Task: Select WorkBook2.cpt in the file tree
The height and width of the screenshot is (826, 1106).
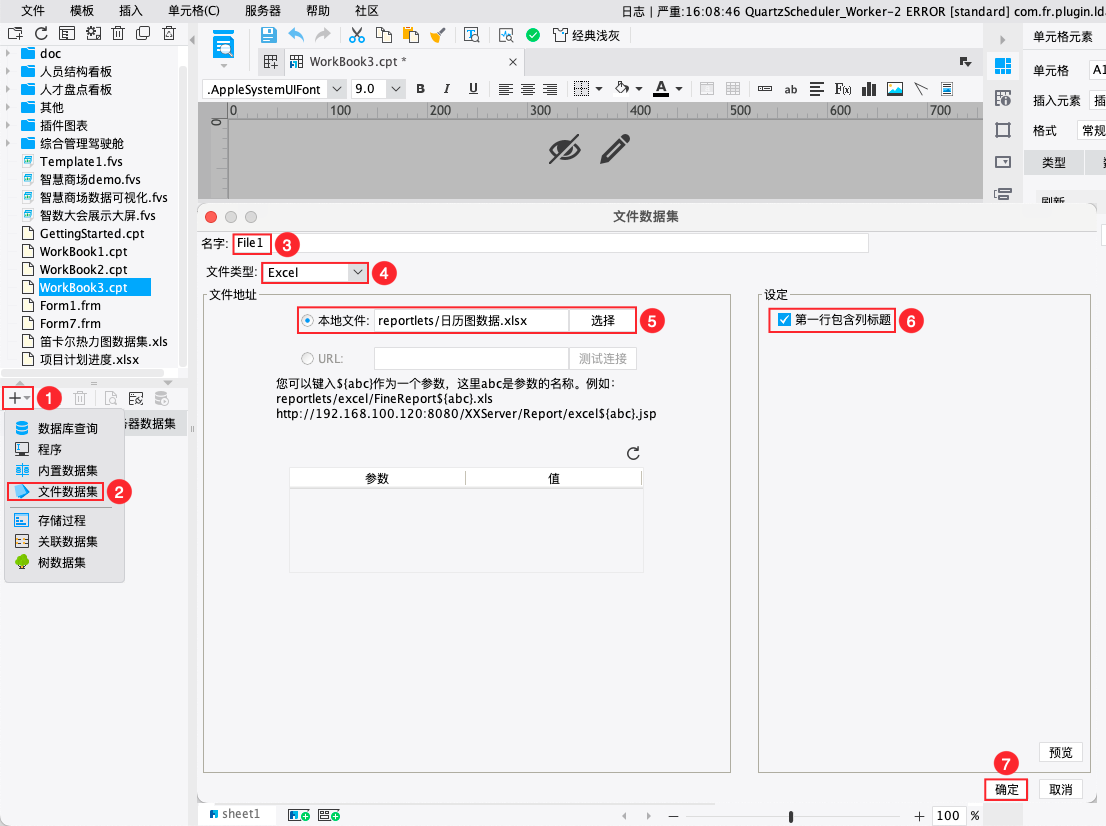Action: (x=83, y=269)
